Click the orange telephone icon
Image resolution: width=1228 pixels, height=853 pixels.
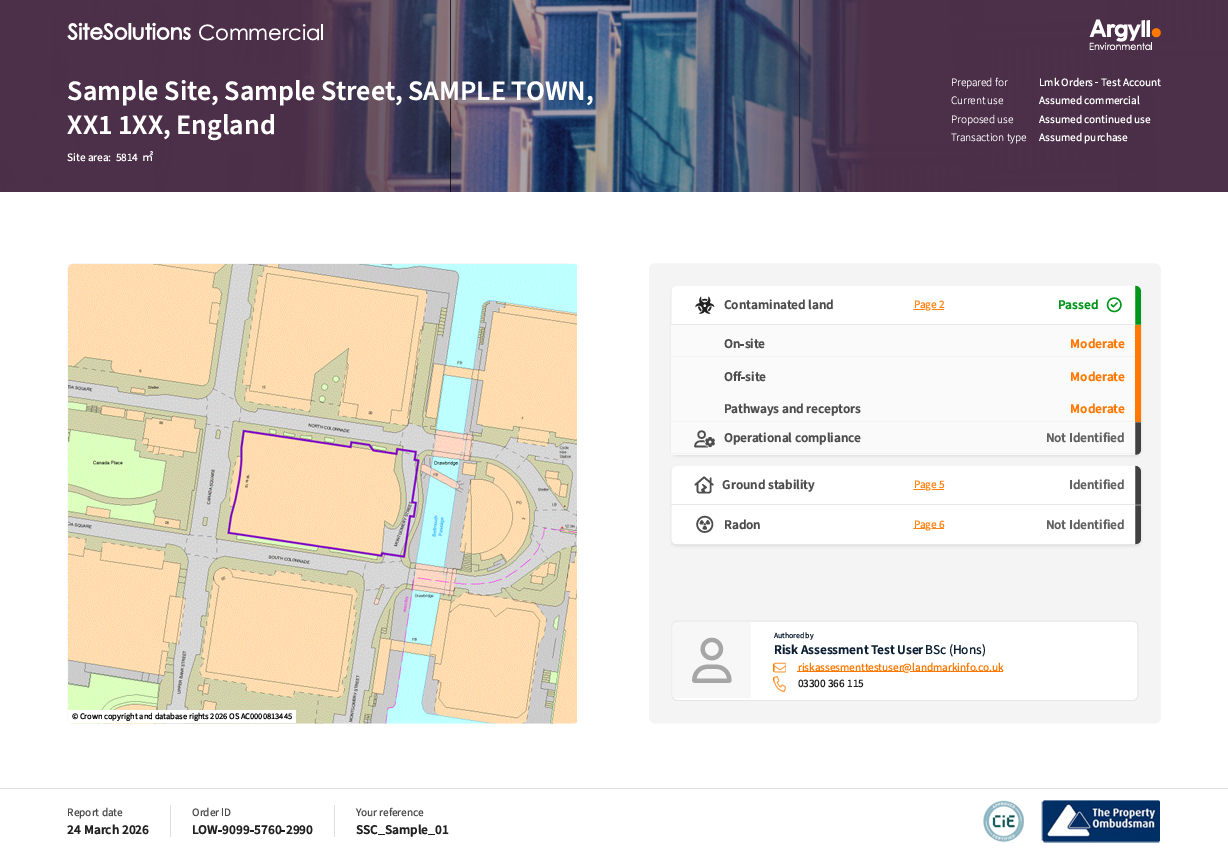(x=780, y=684)
